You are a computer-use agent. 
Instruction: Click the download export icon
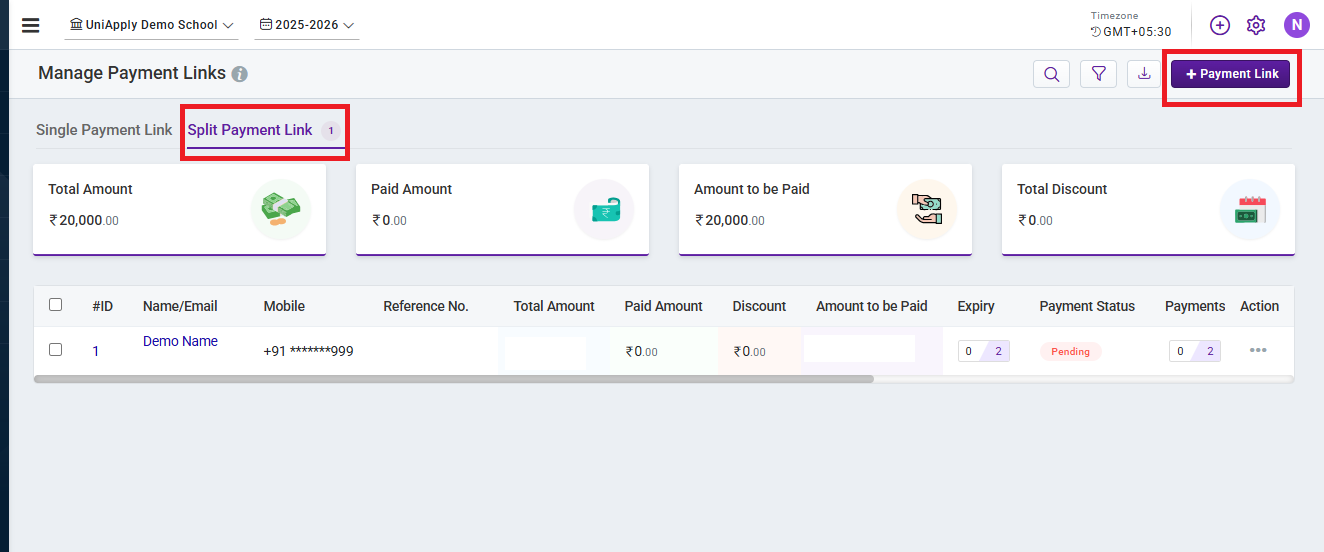1144,74
